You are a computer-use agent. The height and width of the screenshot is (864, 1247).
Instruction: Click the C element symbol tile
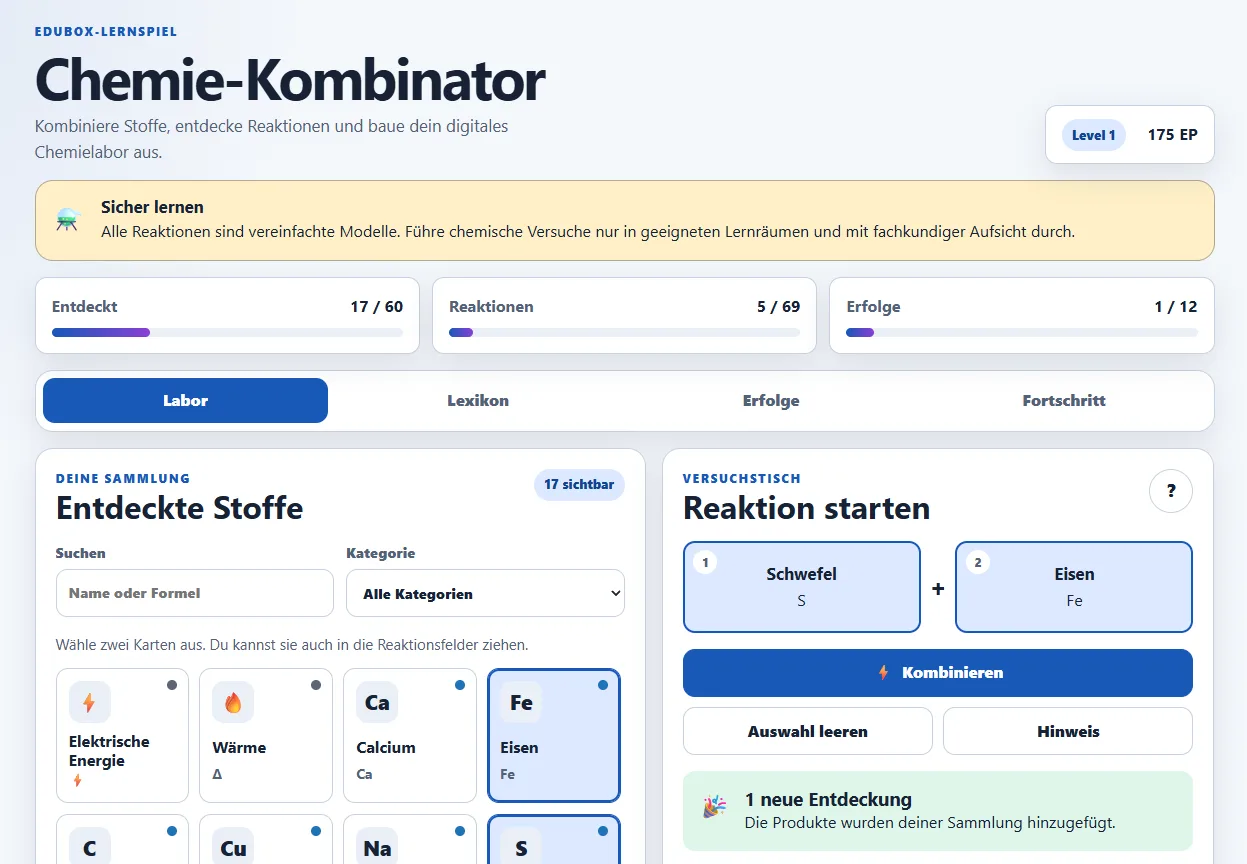tap(90, 848)
